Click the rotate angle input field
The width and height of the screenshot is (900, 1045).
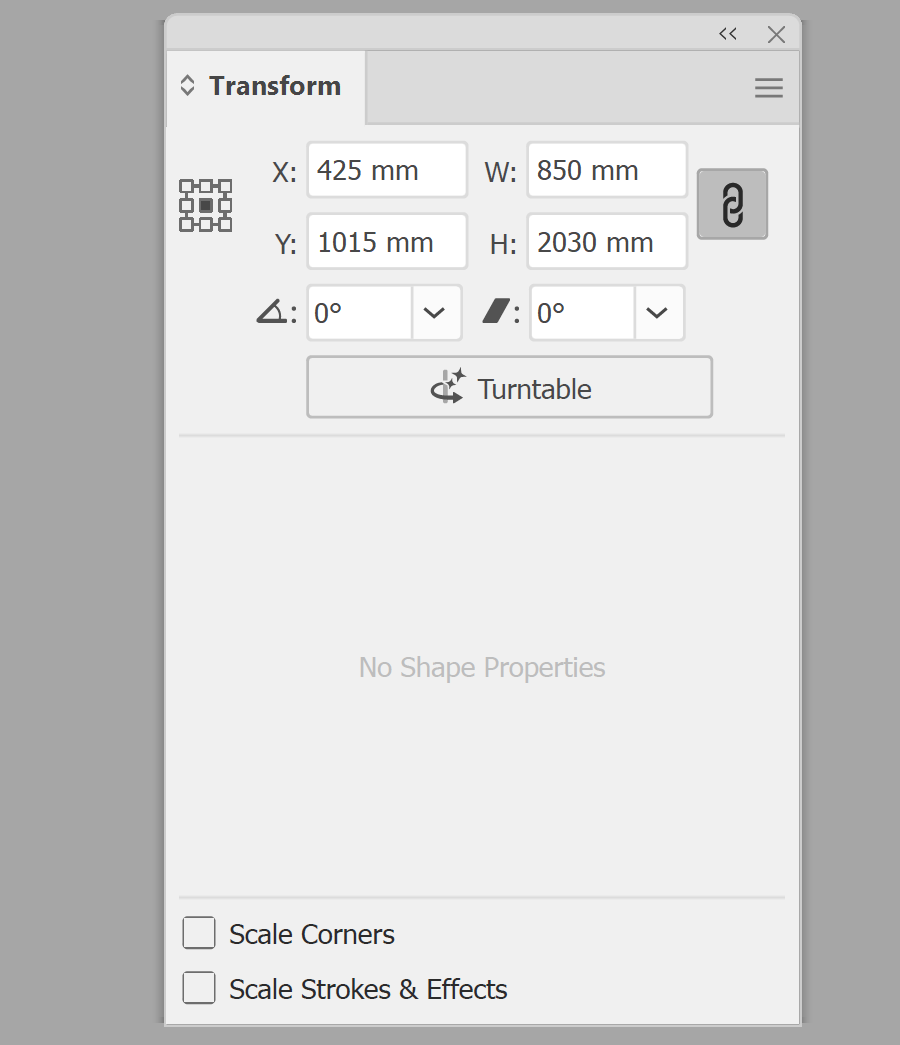(359, 313)
